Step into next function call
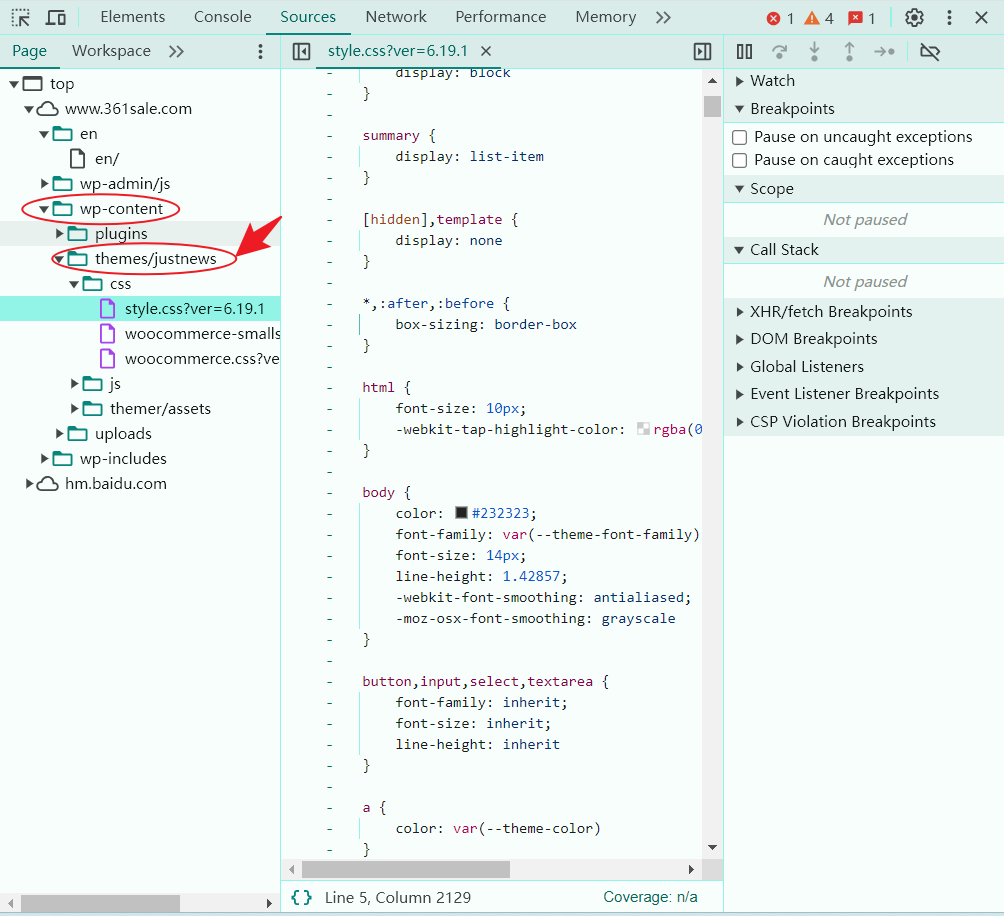Screen dimensions: 1004x916 [x=814, y=51]
